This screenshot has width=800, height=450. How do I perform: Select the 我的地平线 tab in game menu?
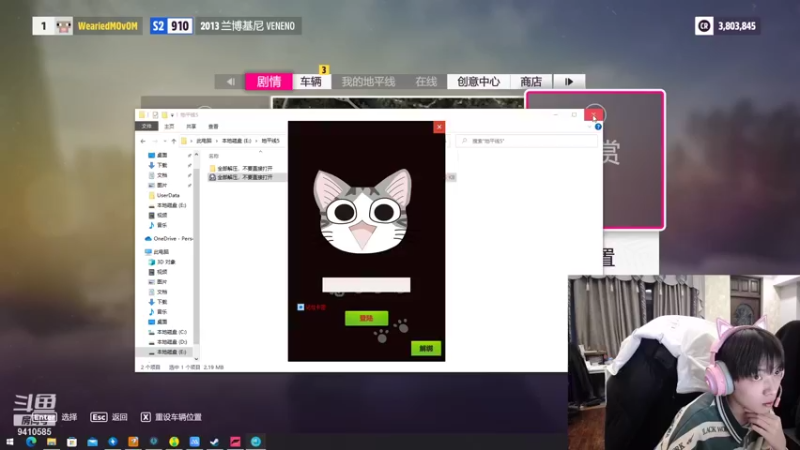(368, 82)
